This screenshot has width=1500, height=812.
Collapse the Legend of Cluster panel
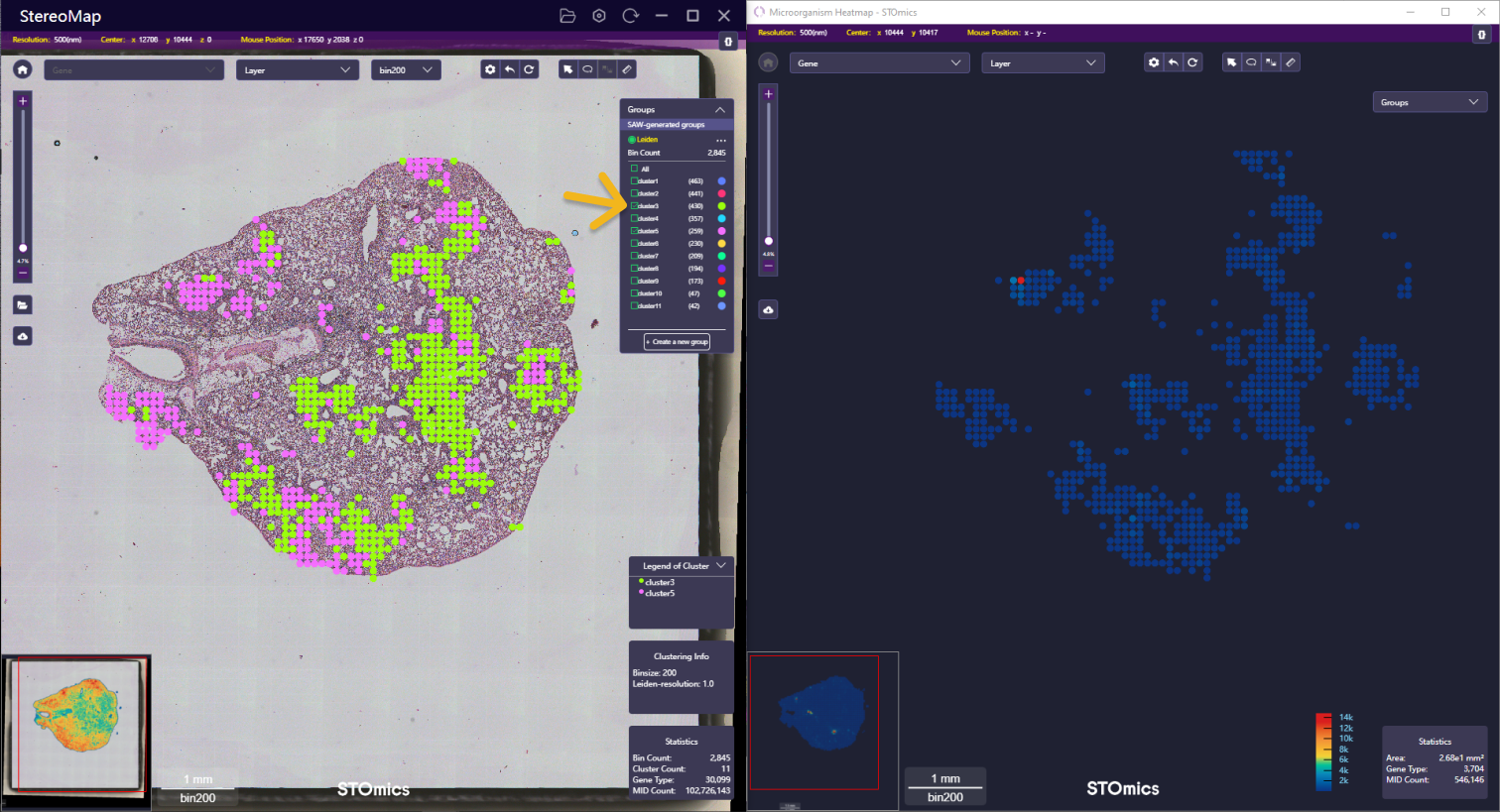(721, 566)
